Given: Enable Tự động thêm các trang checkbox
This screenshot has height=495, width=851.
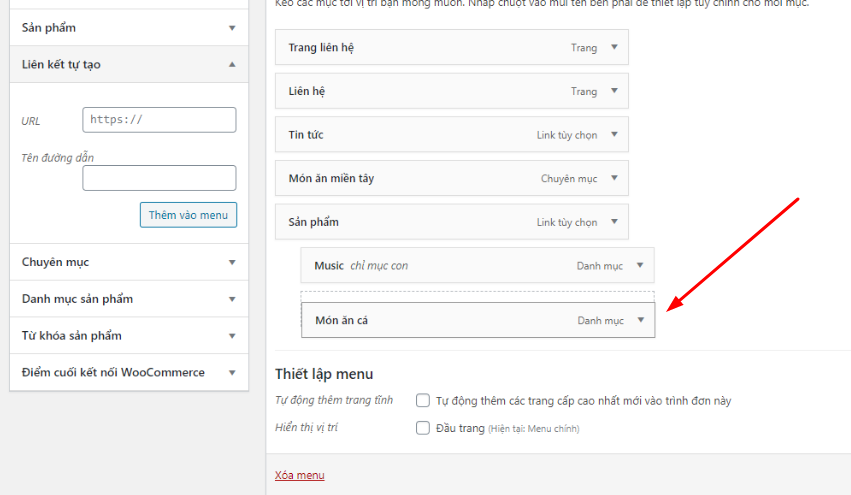Looking at the screenshot, I should point(423,401).
